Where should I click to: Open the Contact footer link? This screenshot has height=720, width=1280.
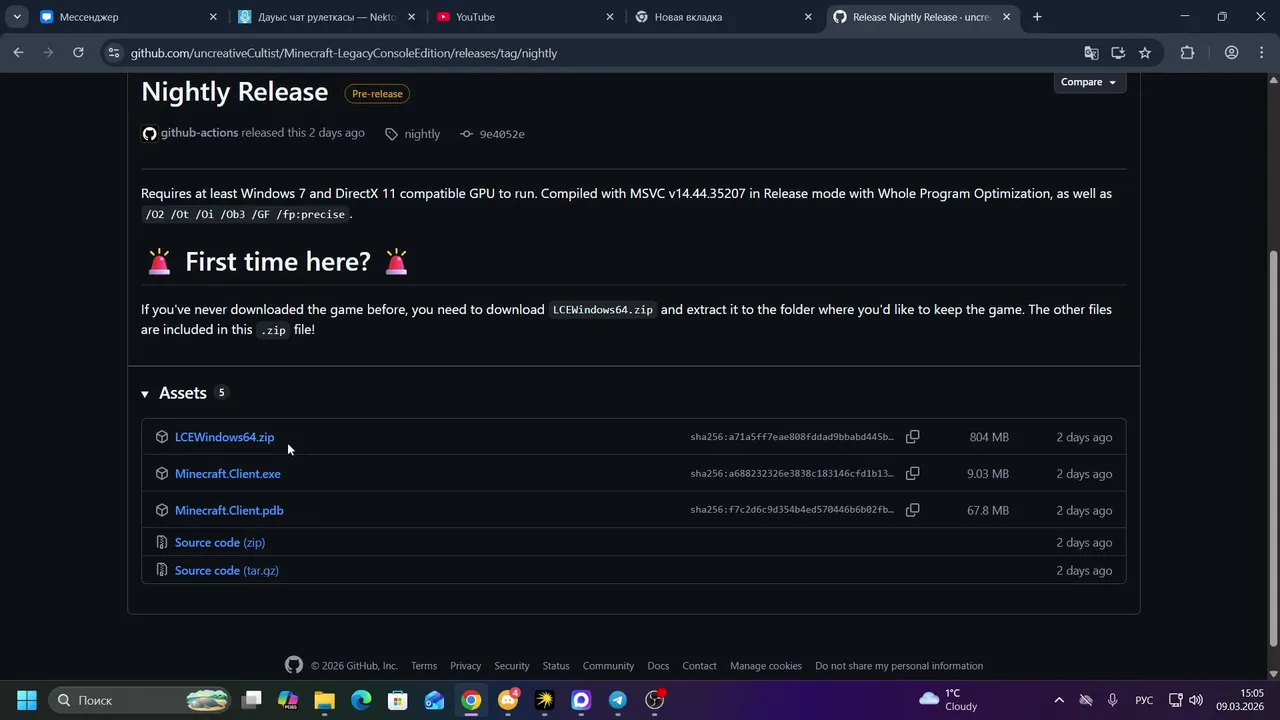pos(699,666)
